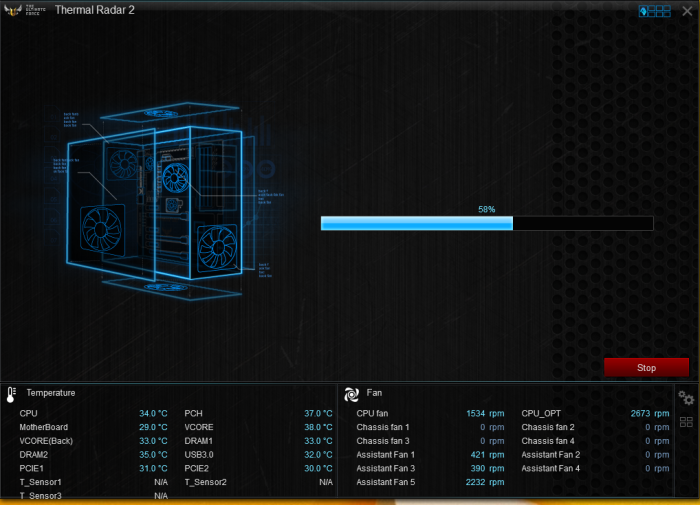Click the DRAM1 temperature label
This screenshot has height=505, width=700.
pos(198,441)
